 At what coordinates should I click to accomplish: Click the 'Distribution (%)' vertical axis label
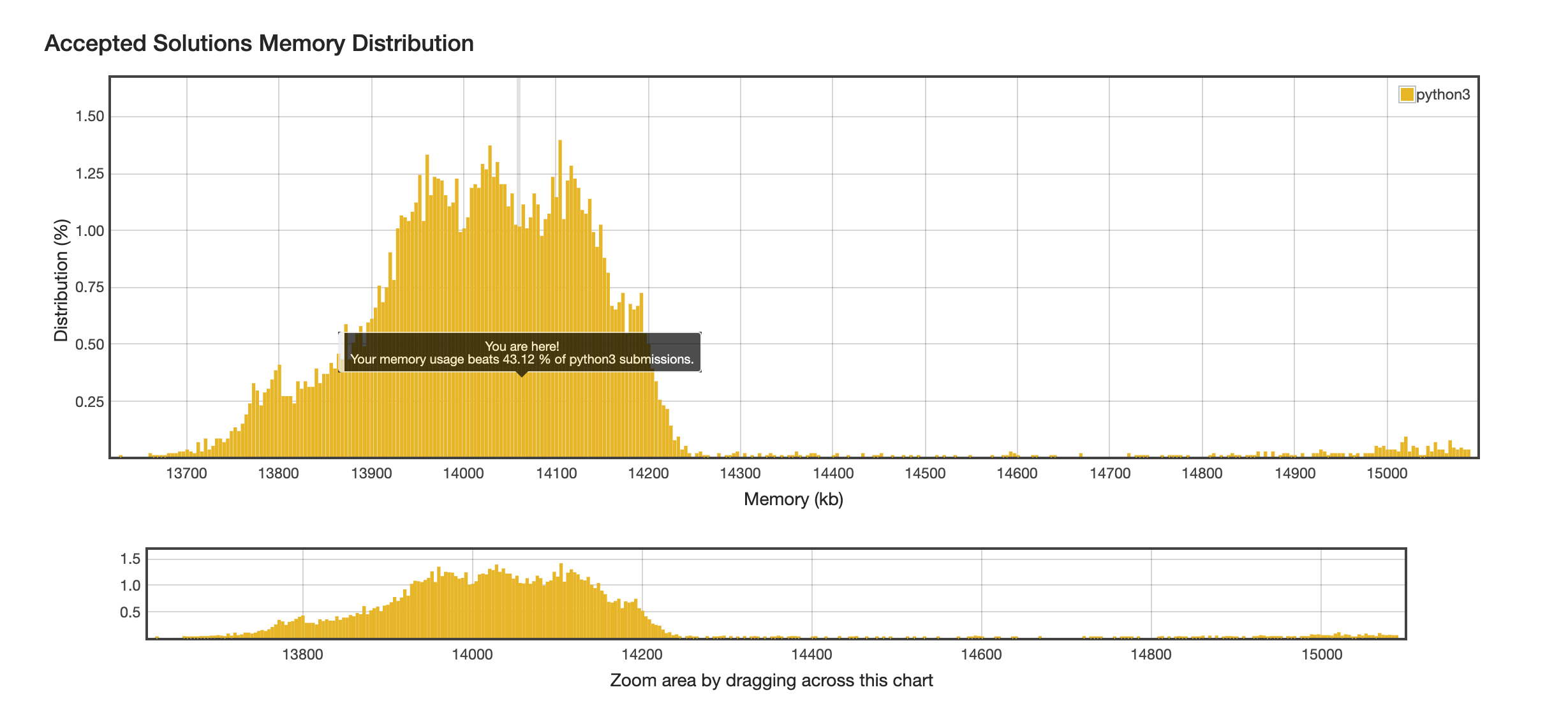click(61, 280)
